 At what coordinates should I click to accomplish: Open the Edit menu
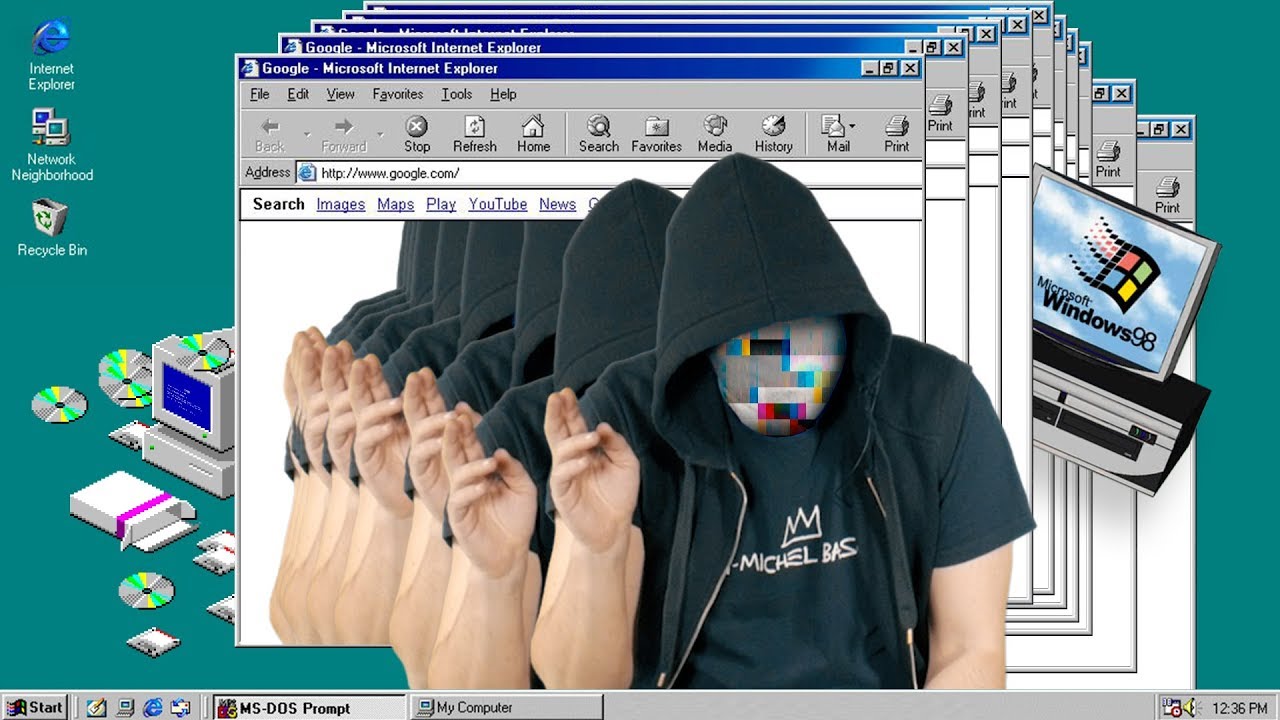[x=298, y=94]
